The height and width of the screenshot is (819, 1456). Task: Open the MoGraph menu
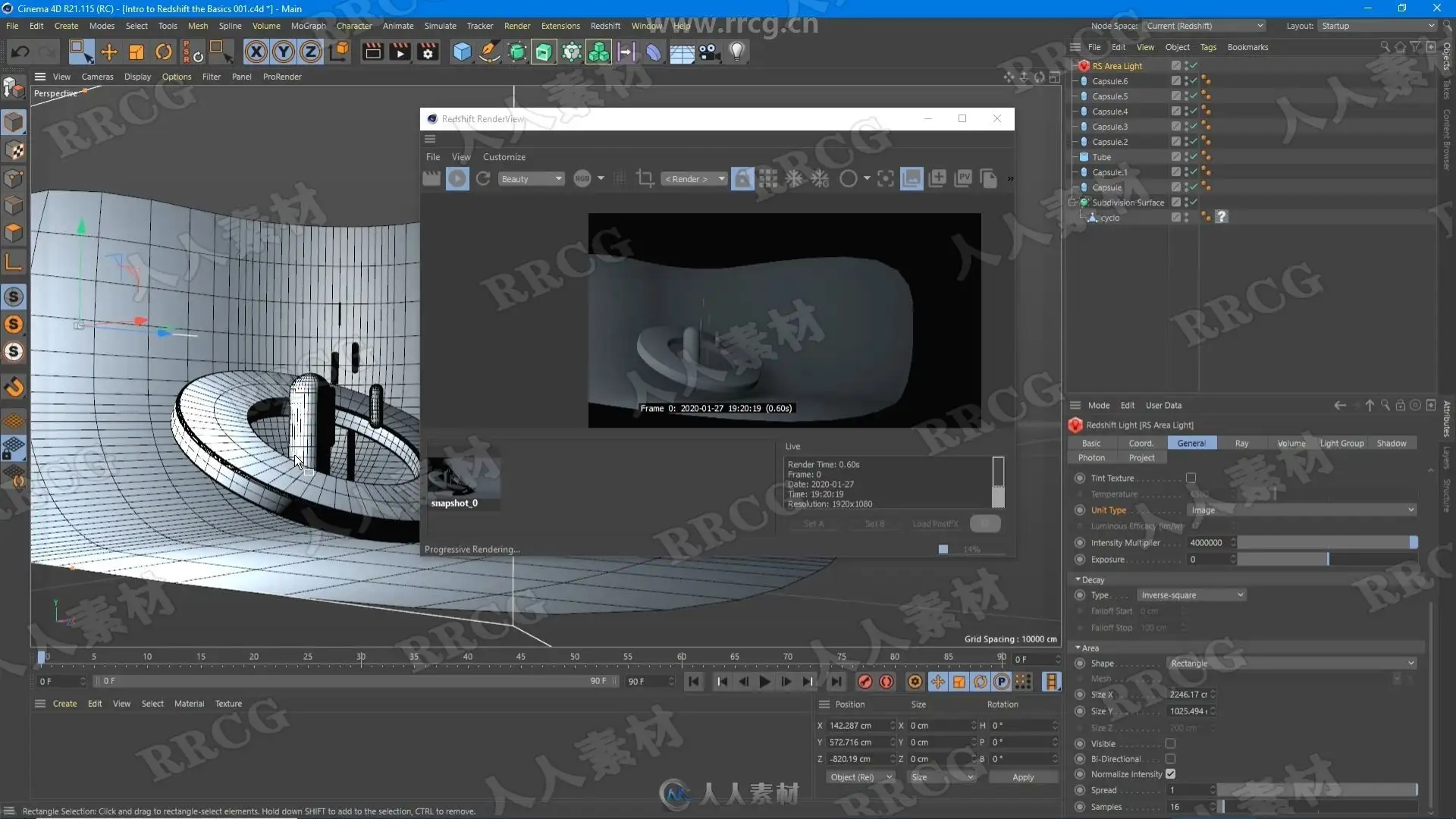click(308, 26)
